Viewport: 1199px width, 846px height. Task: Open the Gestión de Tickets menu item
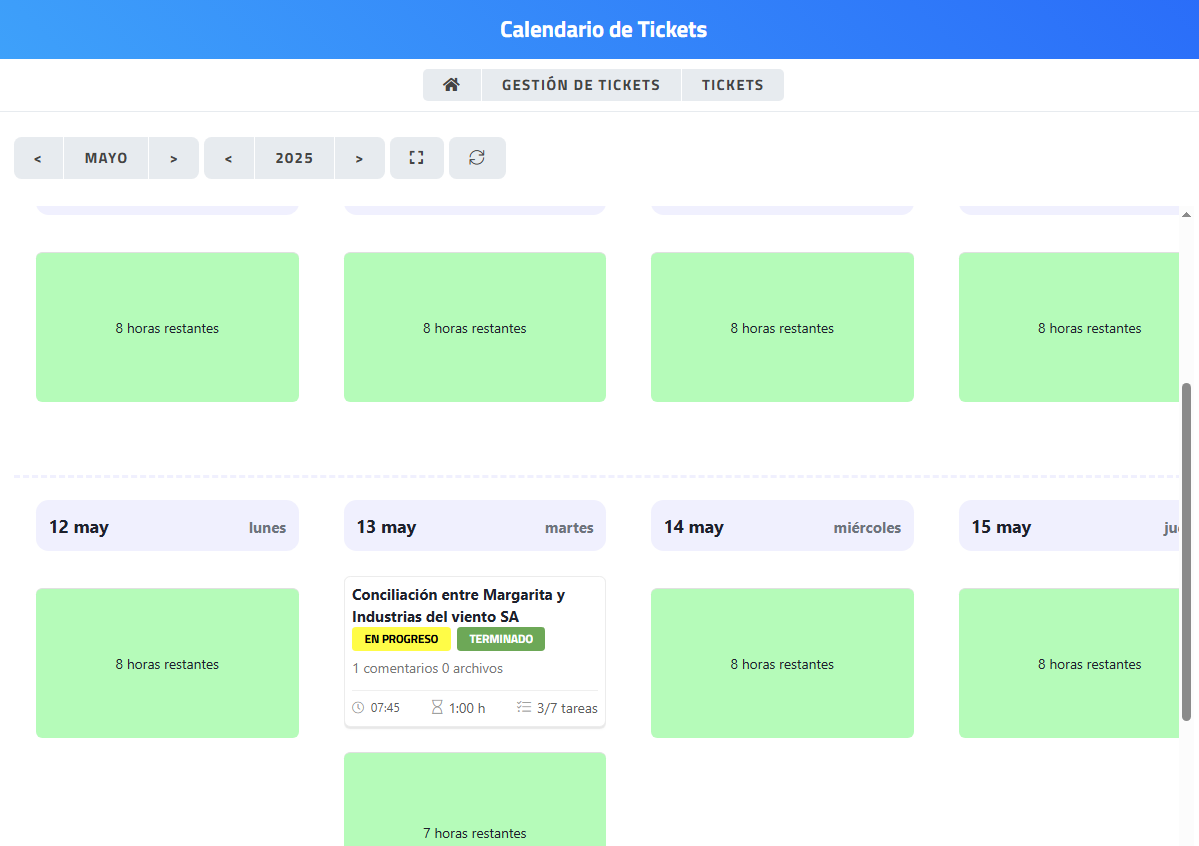click(x=581, y=85)
